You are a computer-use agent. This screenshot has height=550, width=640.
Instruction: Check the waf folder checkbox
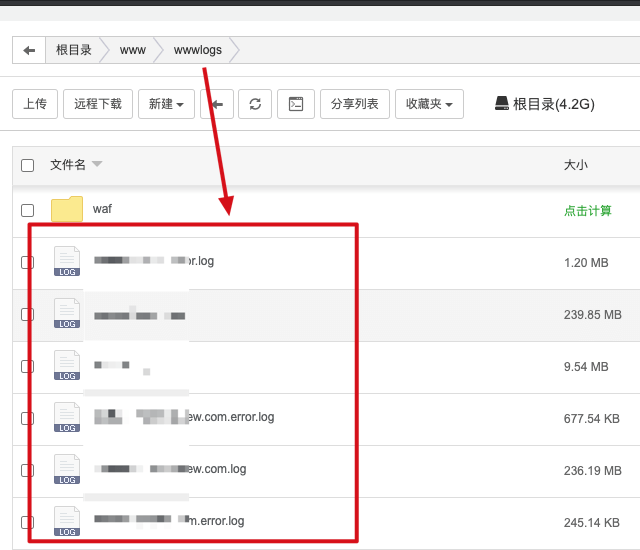pyautogui.click(x=28, y=210)
